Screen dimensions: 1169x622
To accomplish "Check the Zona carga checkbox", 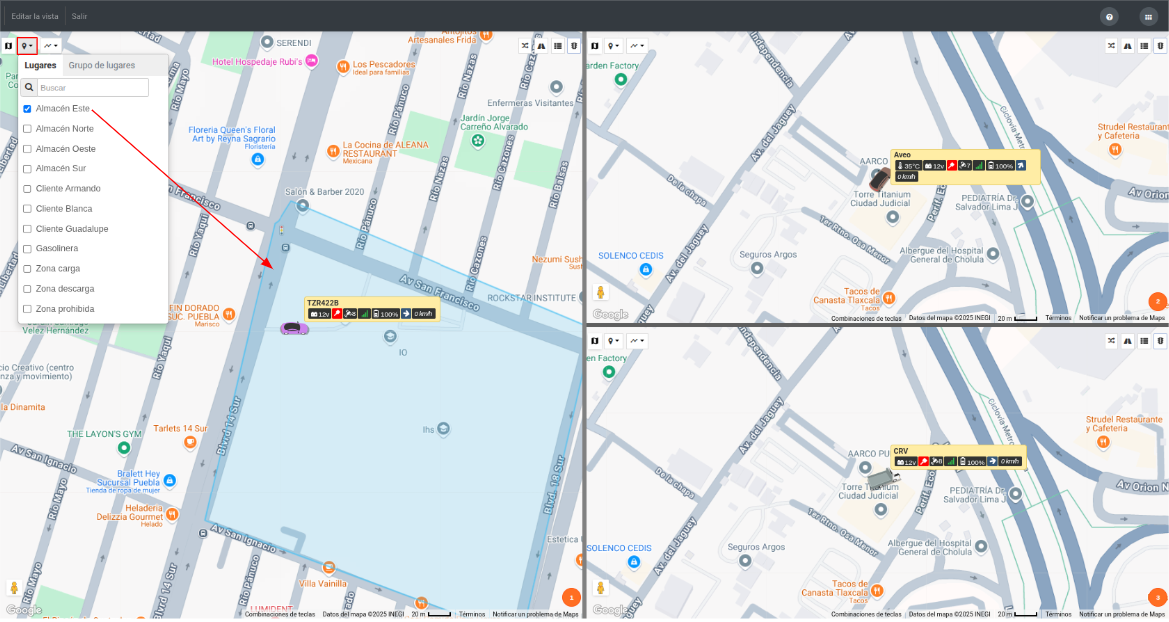I will point(27,269).
